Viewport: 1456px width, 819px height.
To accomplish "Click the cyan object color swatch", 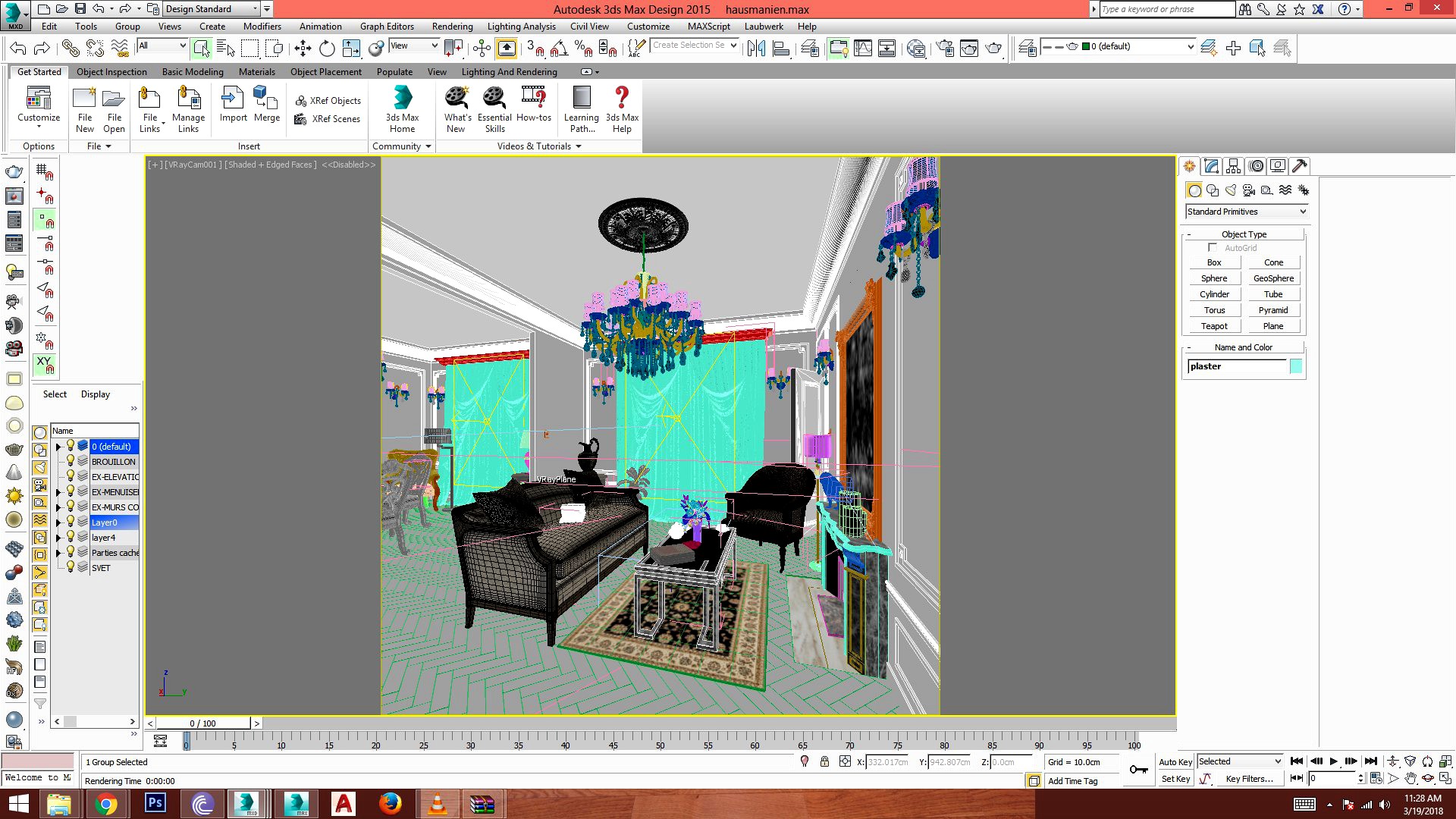I will click(x=1296, y=367).
